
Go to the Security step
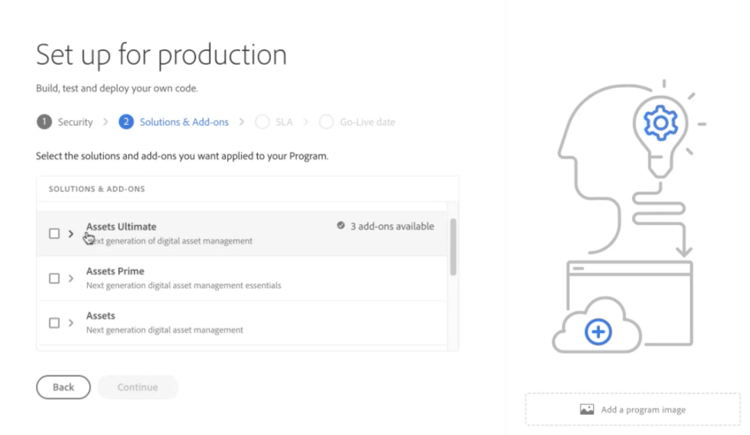75,122
